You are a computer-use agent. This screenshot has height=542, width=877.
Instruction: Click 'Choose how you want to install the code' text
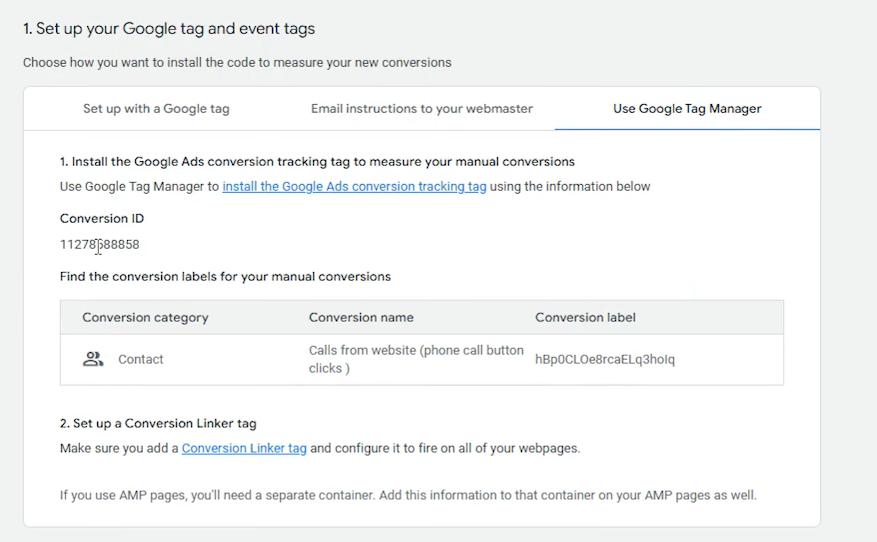pyautogui.click(x=237, y=62)
